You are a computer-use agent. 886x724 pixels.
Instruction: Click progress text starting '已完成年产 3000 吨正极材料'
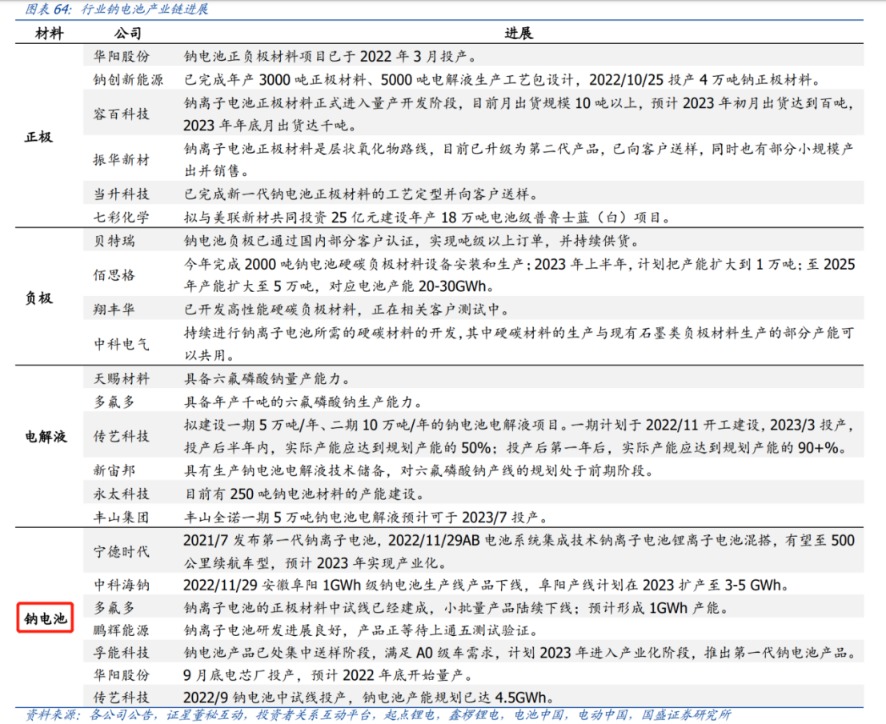tap(502, 79)
